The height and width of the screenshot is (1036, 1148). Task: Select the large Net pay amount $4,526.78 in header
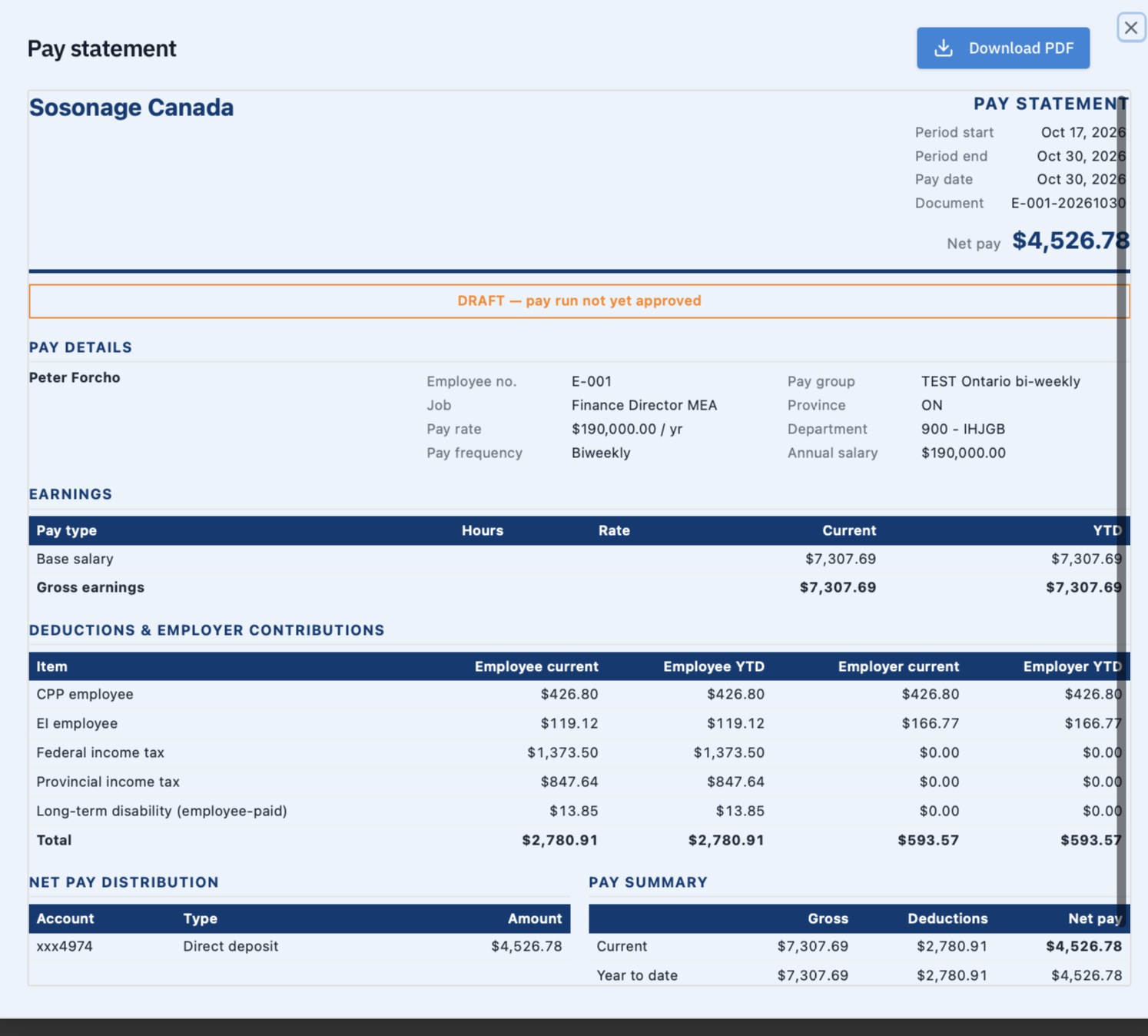1070,241
